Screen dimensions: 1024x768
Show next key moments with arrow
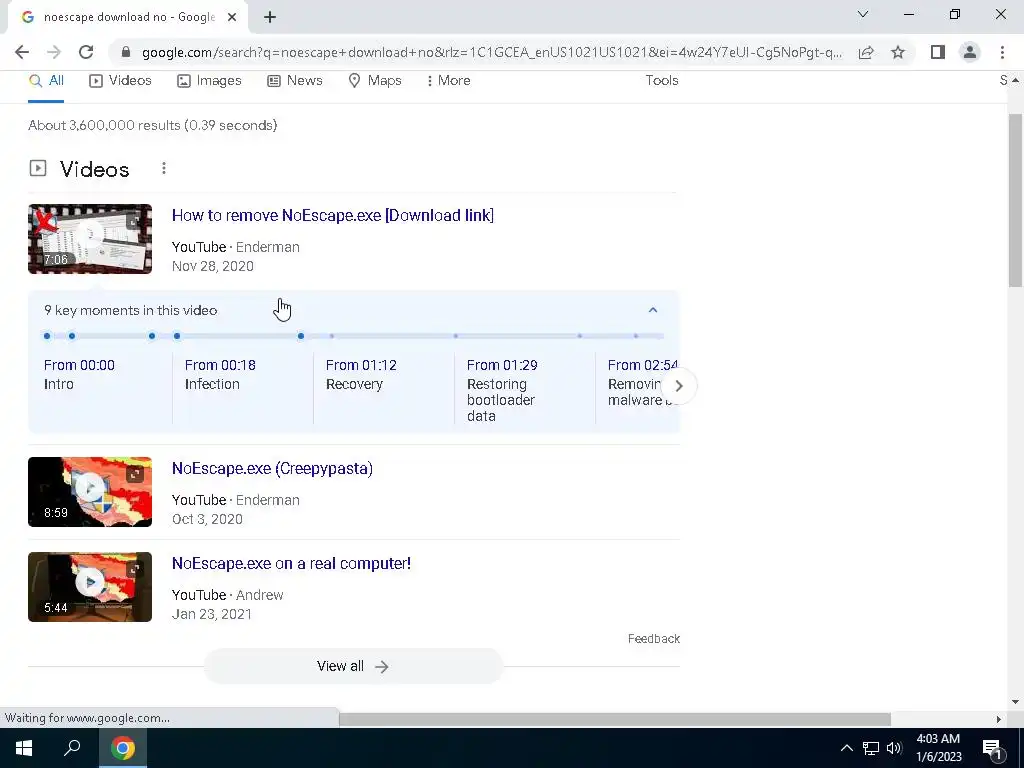pyautogui.click(x=679, y=386)
